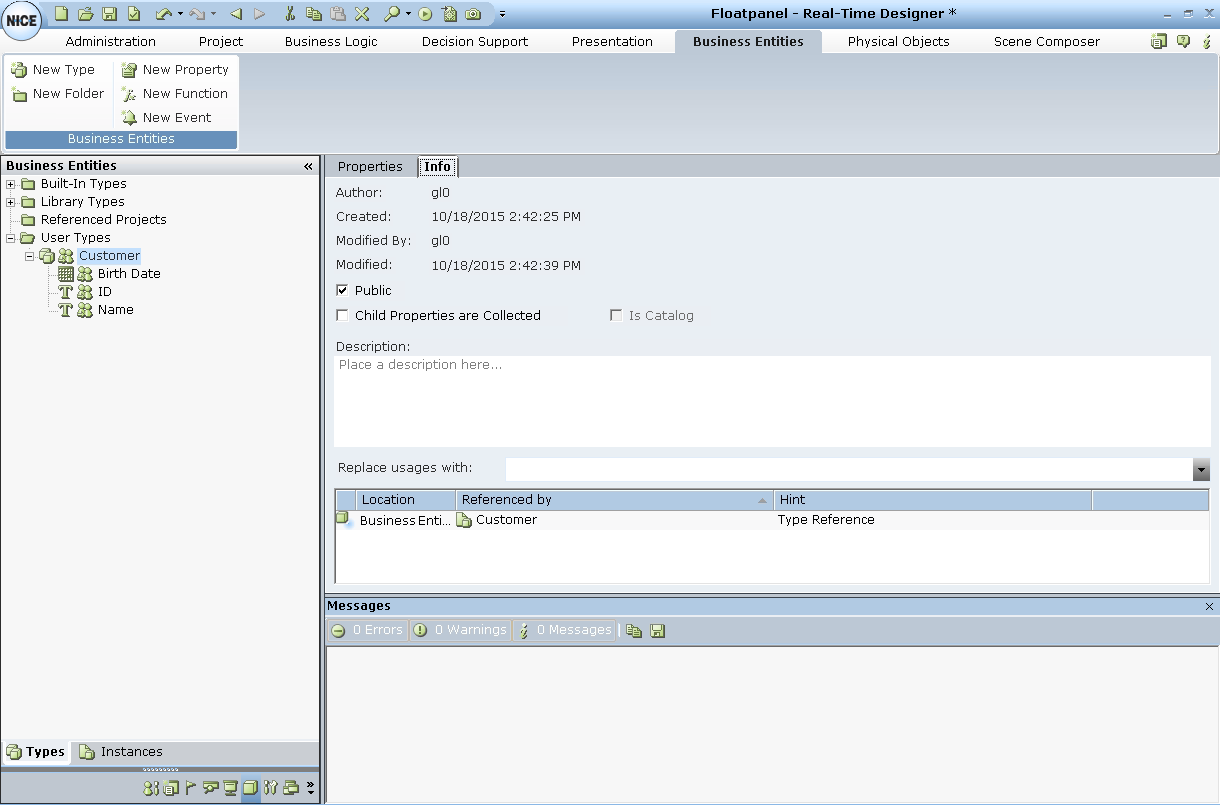Image resolution: width=1220 pixels, height=805 pixels.
Task: Click the camera snapshot icon
Action: (x=473, y=14)
